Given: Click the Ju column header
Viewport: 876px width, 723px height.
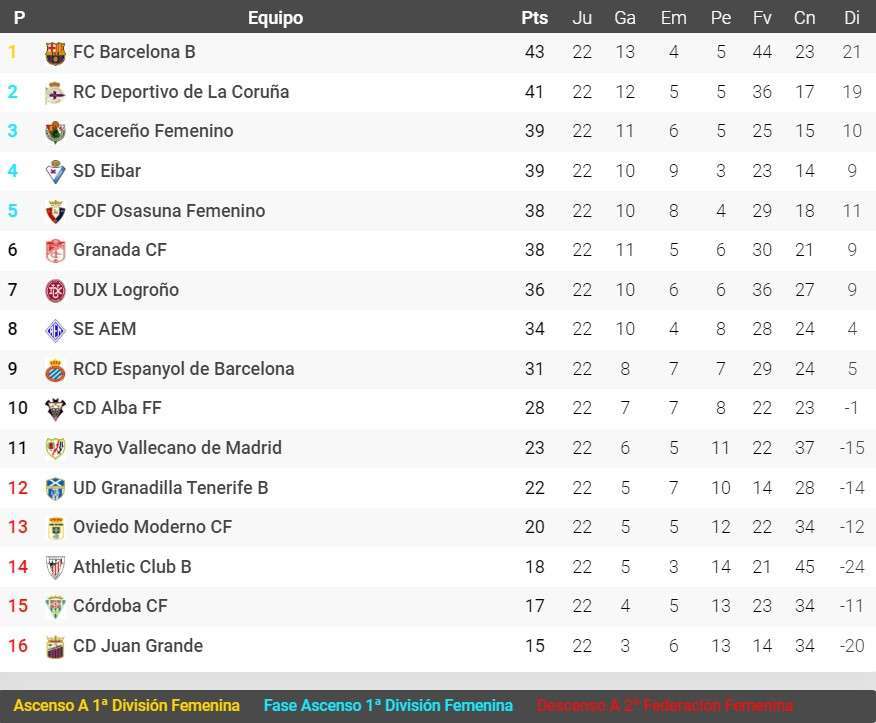Looking at the screenshot, I should (582, 17).
